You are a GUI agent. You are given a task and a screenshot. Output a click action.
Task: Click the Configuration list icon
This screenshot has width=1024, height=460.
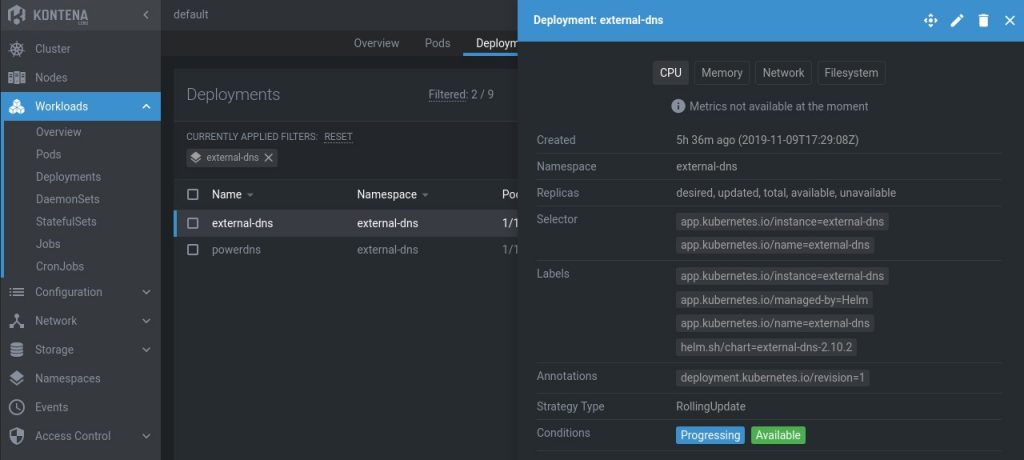16,292
